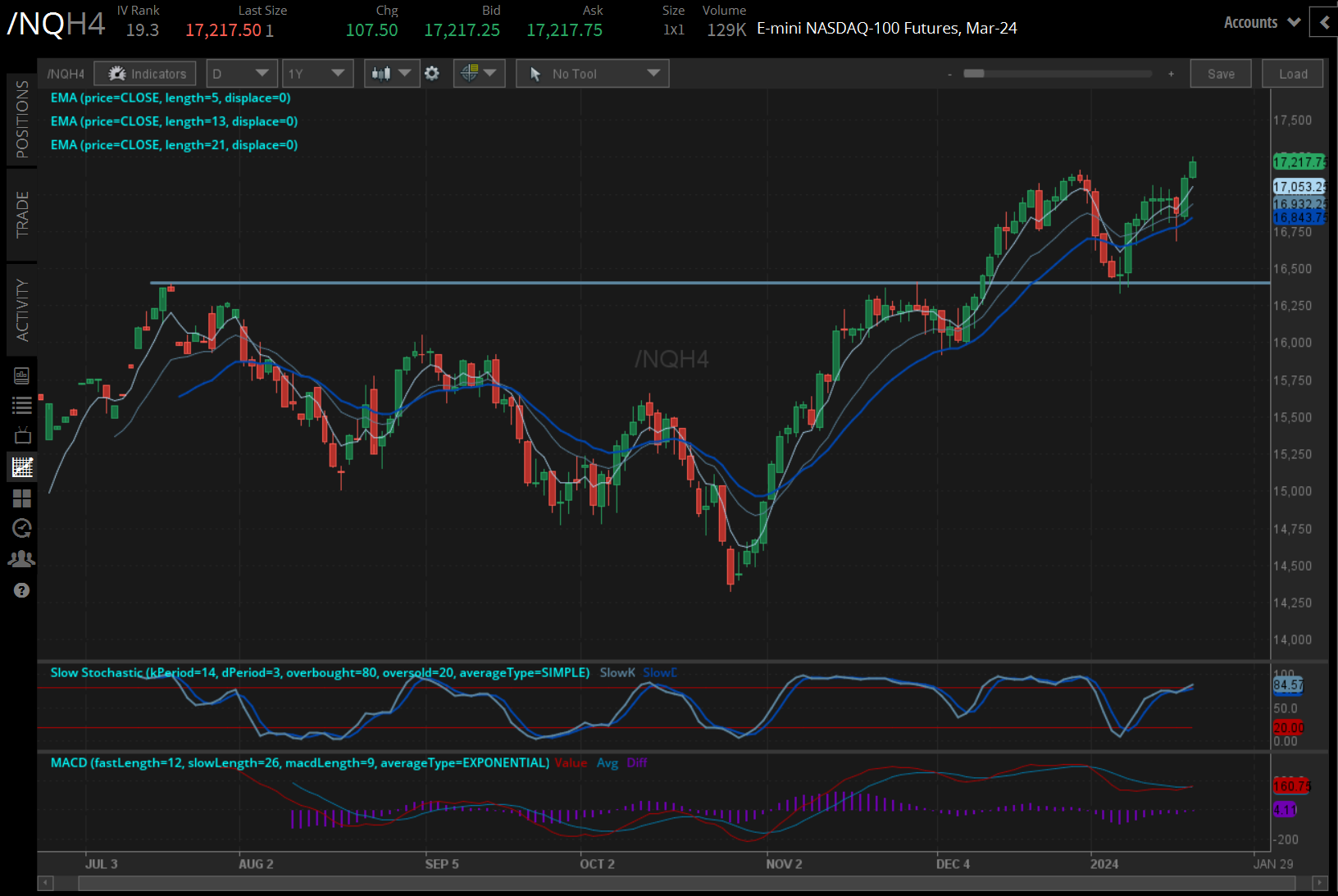Click the Last price 17,217.50
Viewport: 1338px width, 896px height.
223,30
